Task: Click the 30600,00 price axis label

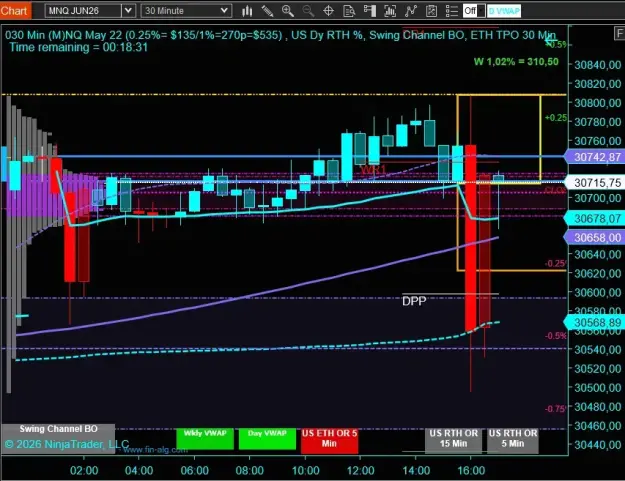Action: [x=597, y=293]
